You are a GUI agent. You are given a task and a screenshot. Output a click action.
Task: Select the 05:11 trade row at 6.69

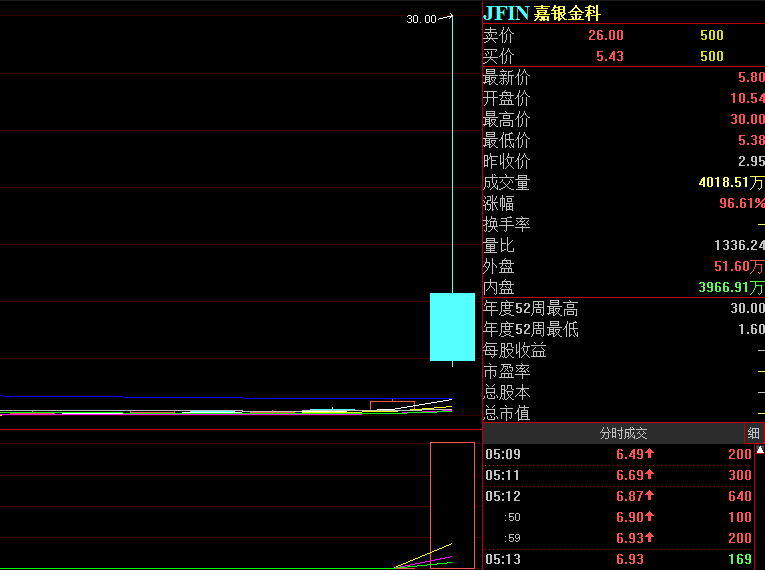(x=619, y=475)
